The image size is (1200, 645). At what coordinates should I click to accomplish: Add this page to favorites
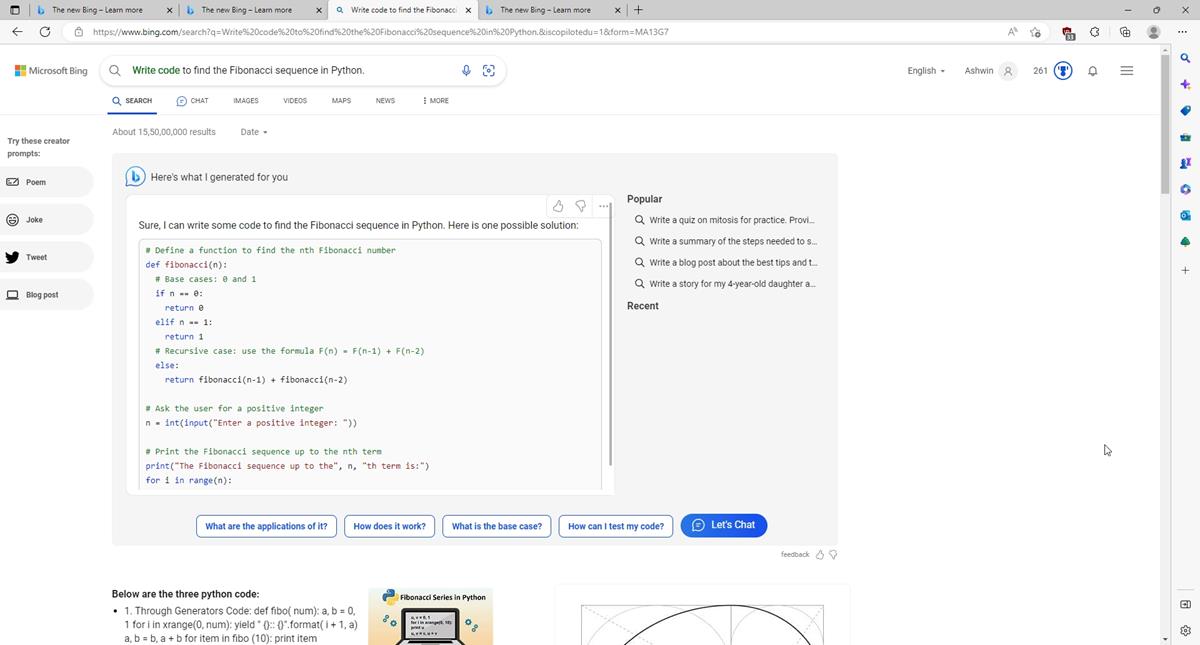(x=1036, y=32)
